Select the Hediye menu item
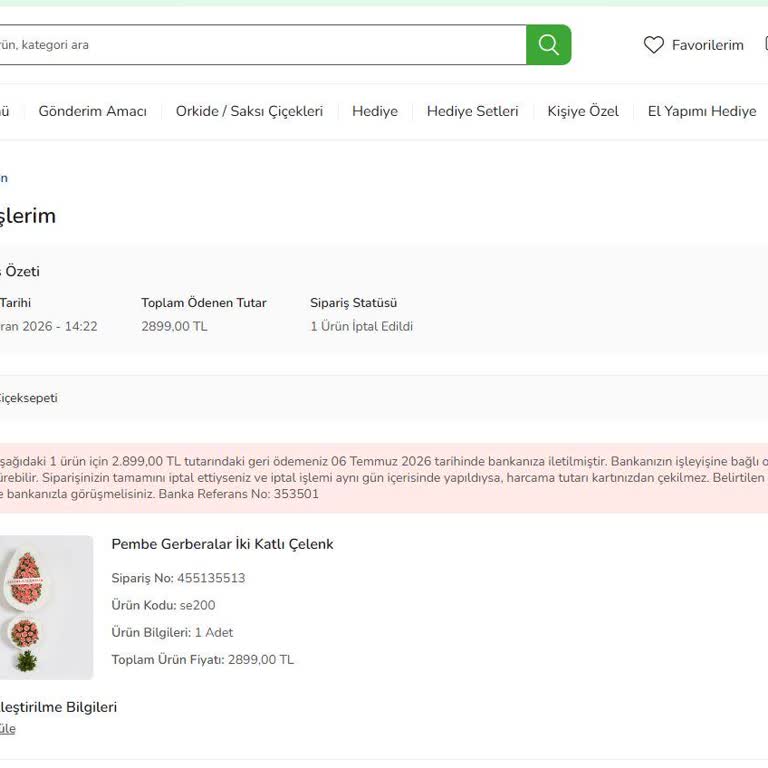Image resolution: width=768 pixels, height=768 pixels. (375, 111)
